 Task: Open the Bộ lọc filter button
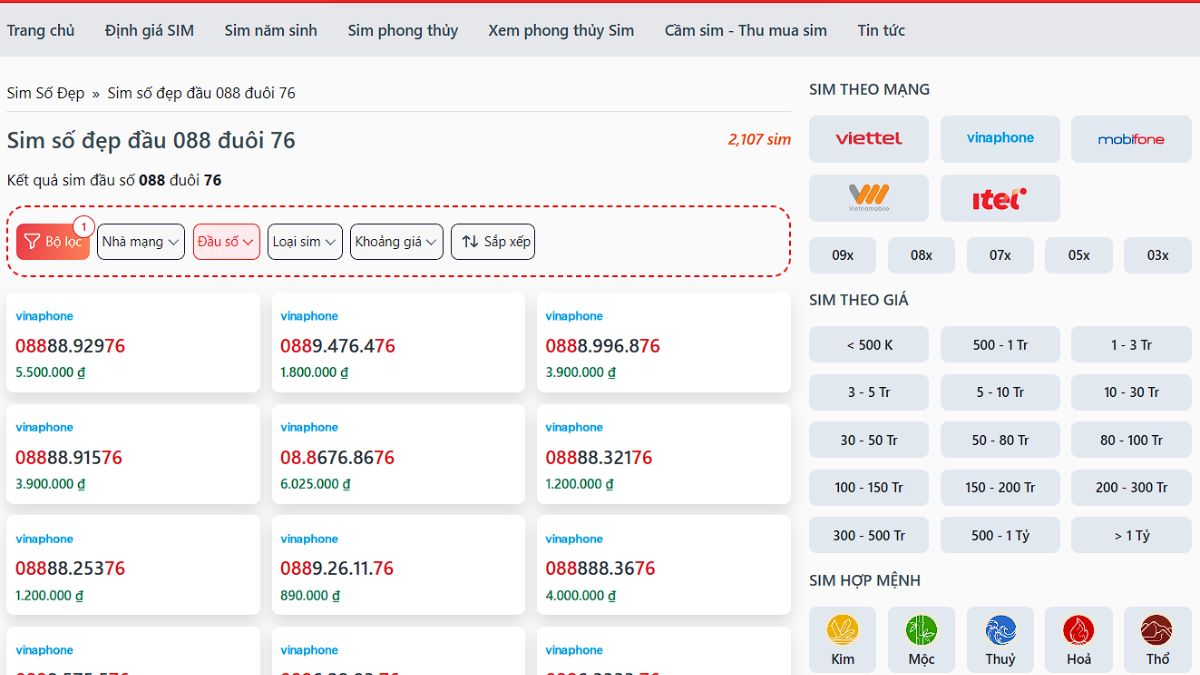[x=53, y=242]
